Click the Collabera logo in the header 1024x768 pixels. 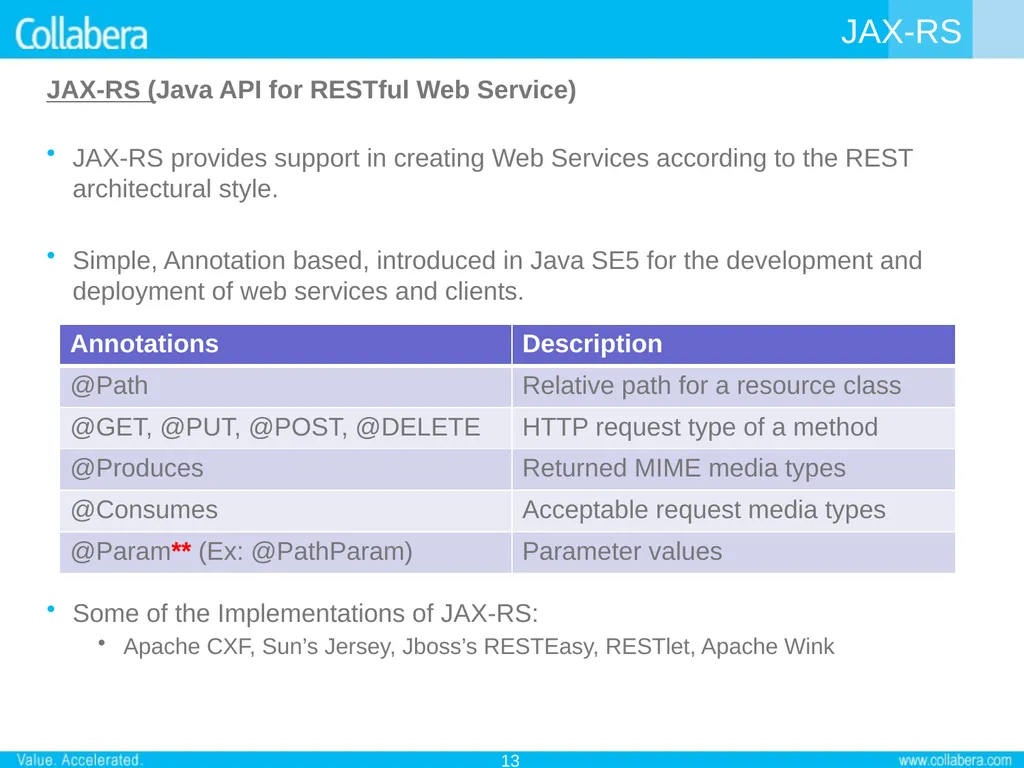tap(81, 34)
